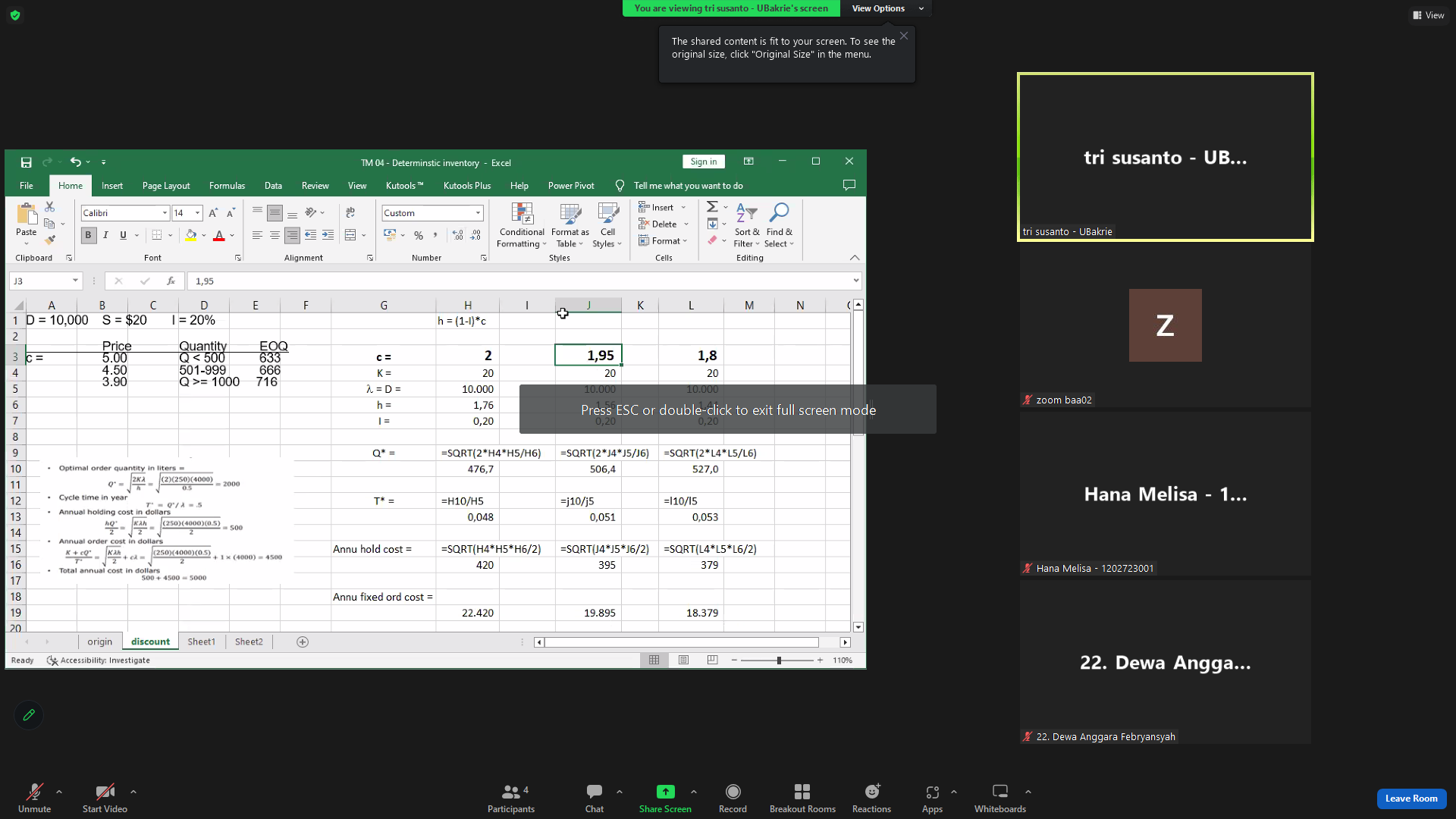The height and width of the screenshot is (819, 1456).
Task: Toggle Underline formatting
Action: [x=123, y=236]
